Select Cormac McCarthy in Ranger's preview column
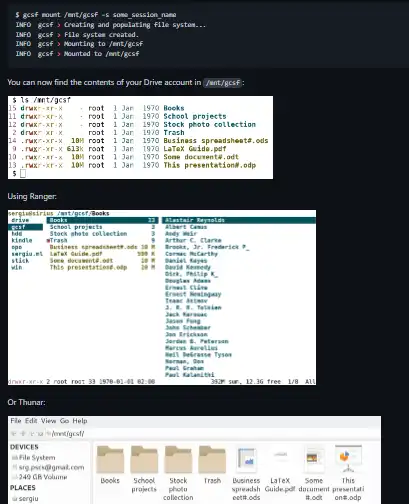This screenshot has height=504, width=409. pos(191,254)
